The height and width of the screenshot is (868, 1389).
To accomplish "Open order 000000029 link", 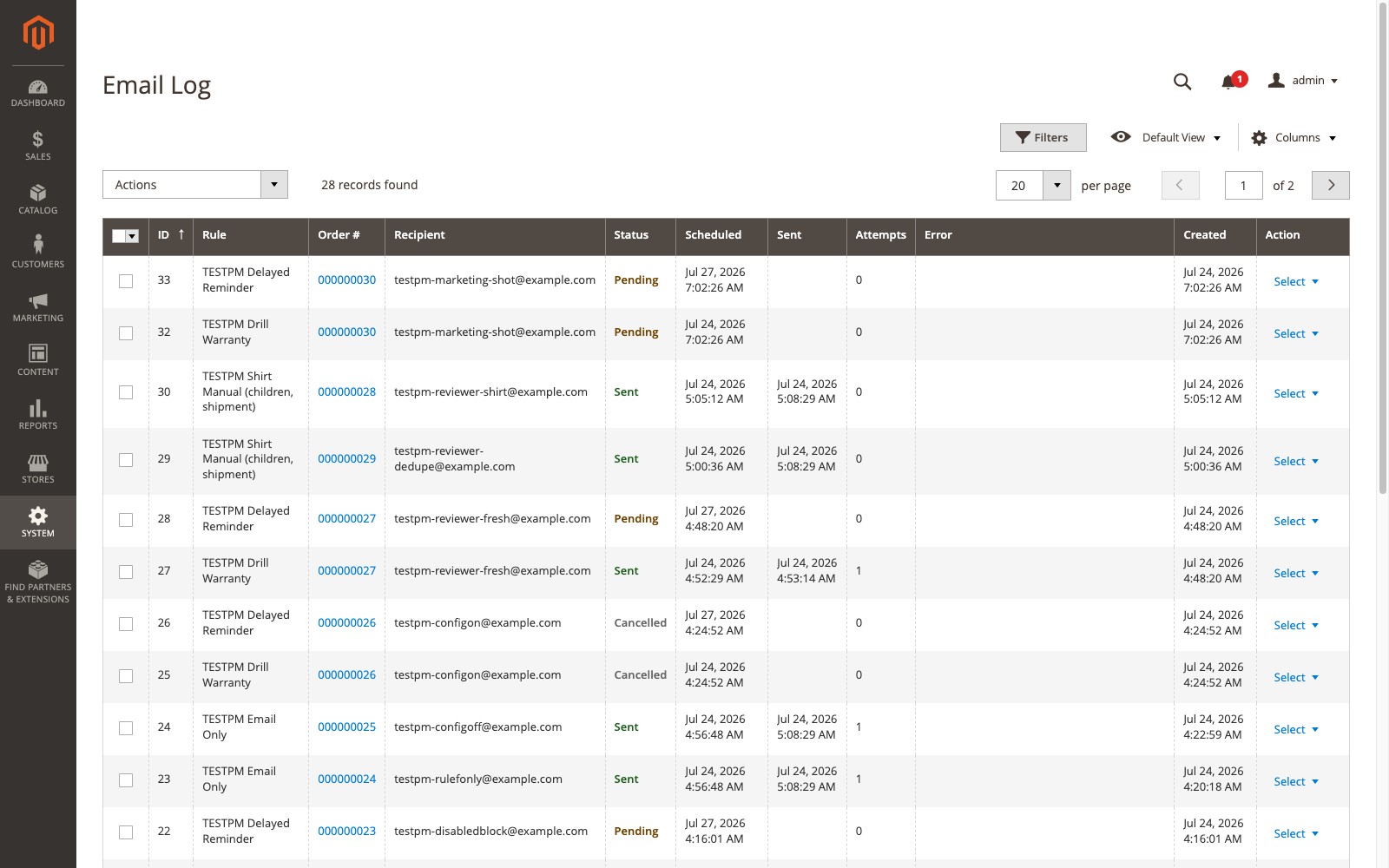I will click(x=346, y=458).
